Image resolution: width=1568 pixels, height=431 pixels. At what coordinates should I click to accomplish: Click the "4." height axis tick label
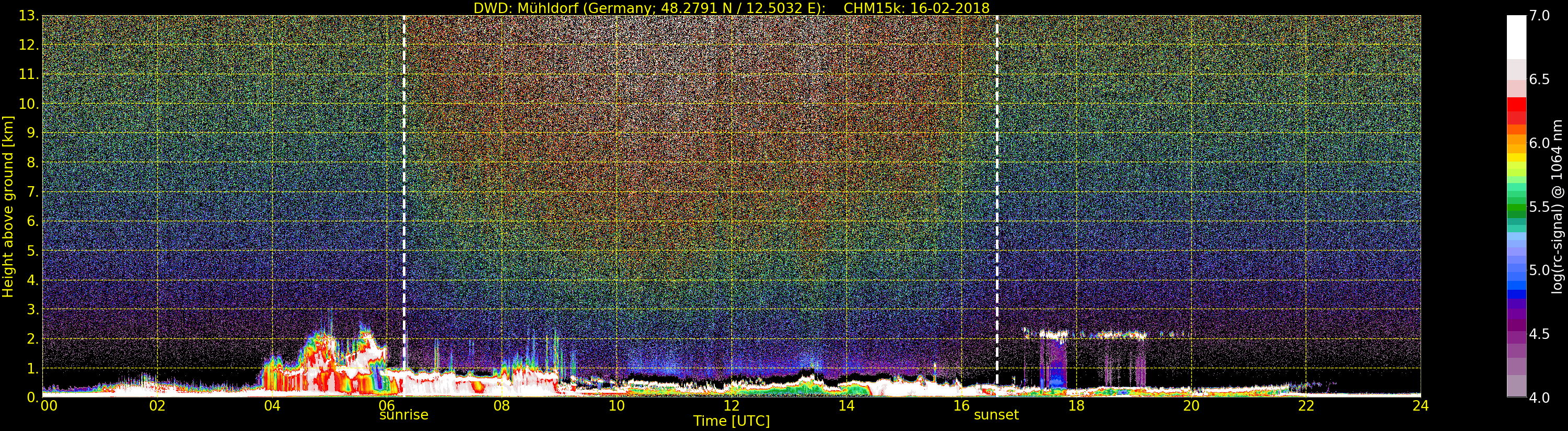[33, 280]
